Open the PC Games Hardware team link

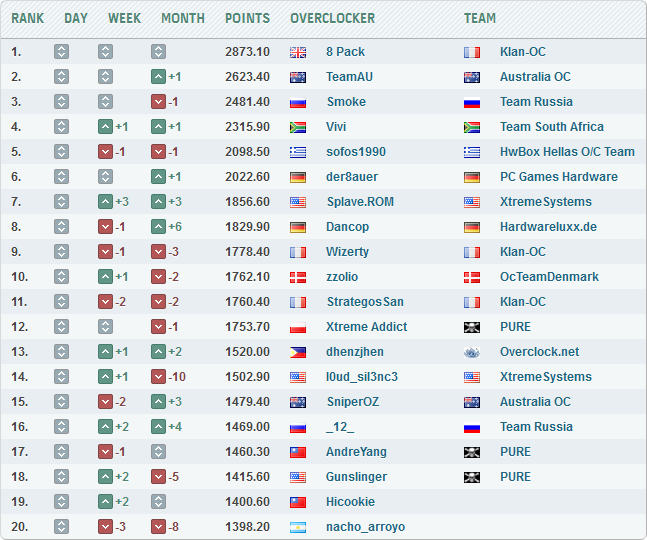(x=559, y=177)
